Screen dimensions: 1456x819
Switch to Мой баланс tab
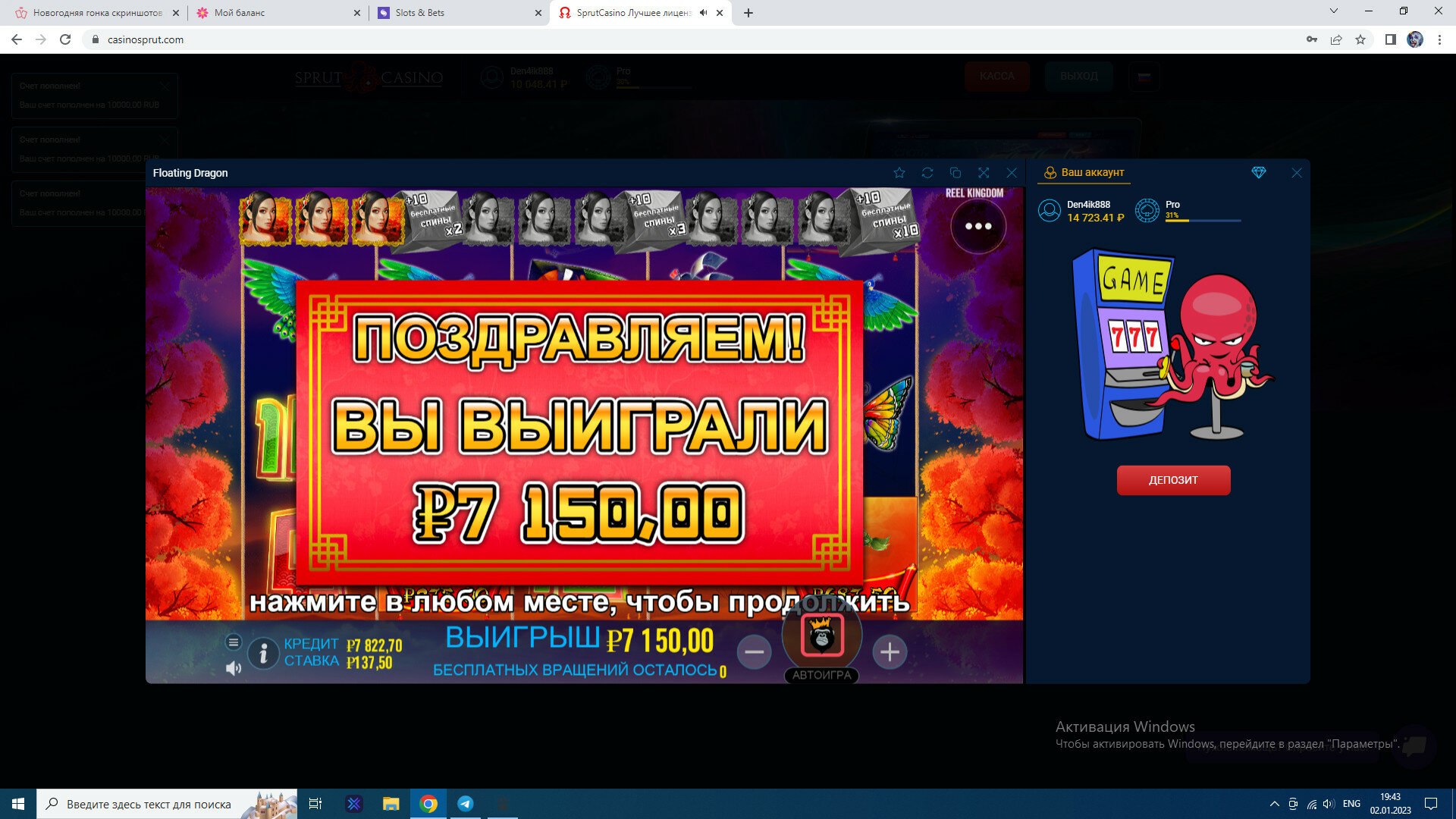tap(273, 13)
